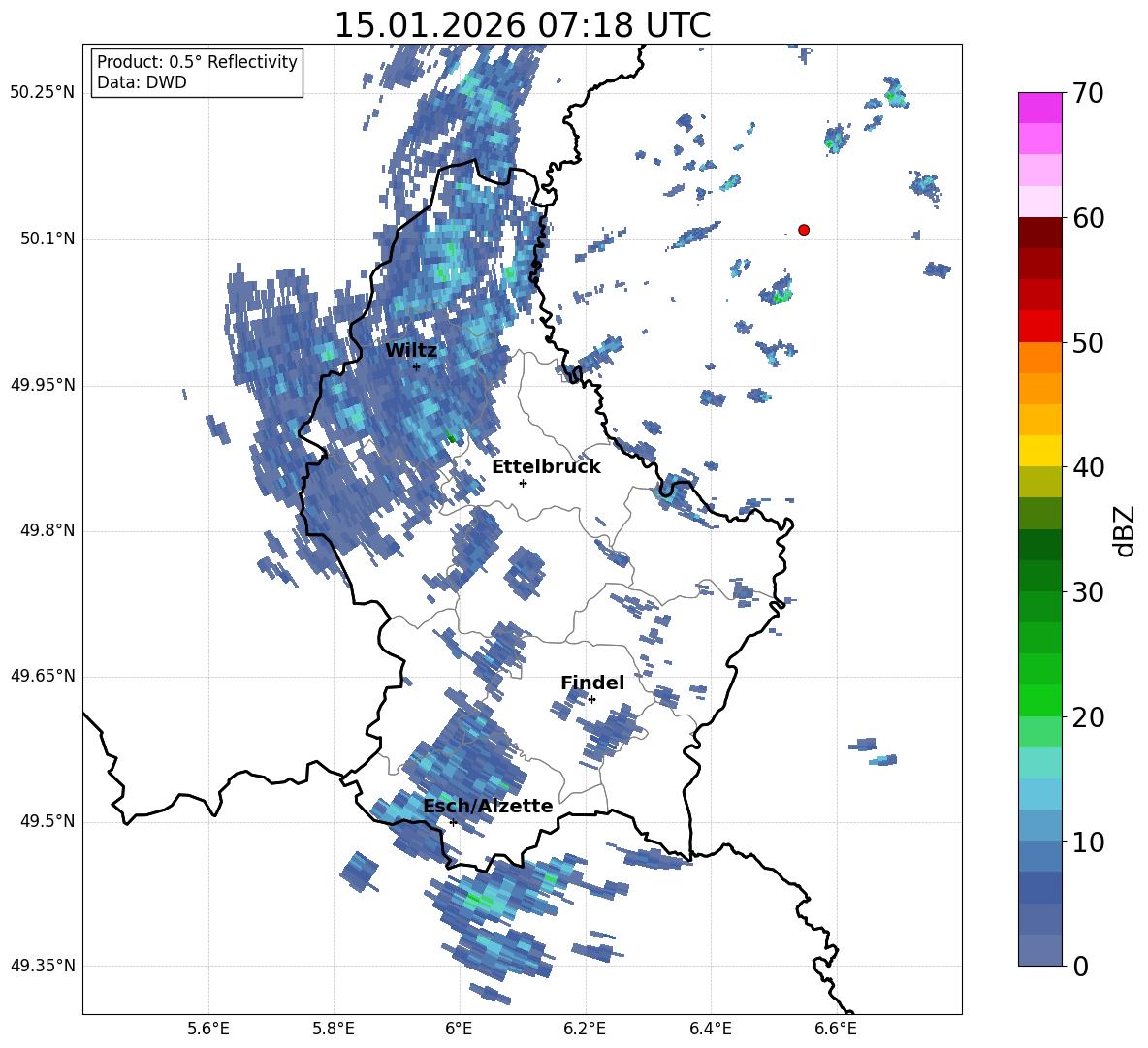This screenshot has height=1048, width=1148.
Task: Click the Esch/Alzette city label
Action: 488,806
